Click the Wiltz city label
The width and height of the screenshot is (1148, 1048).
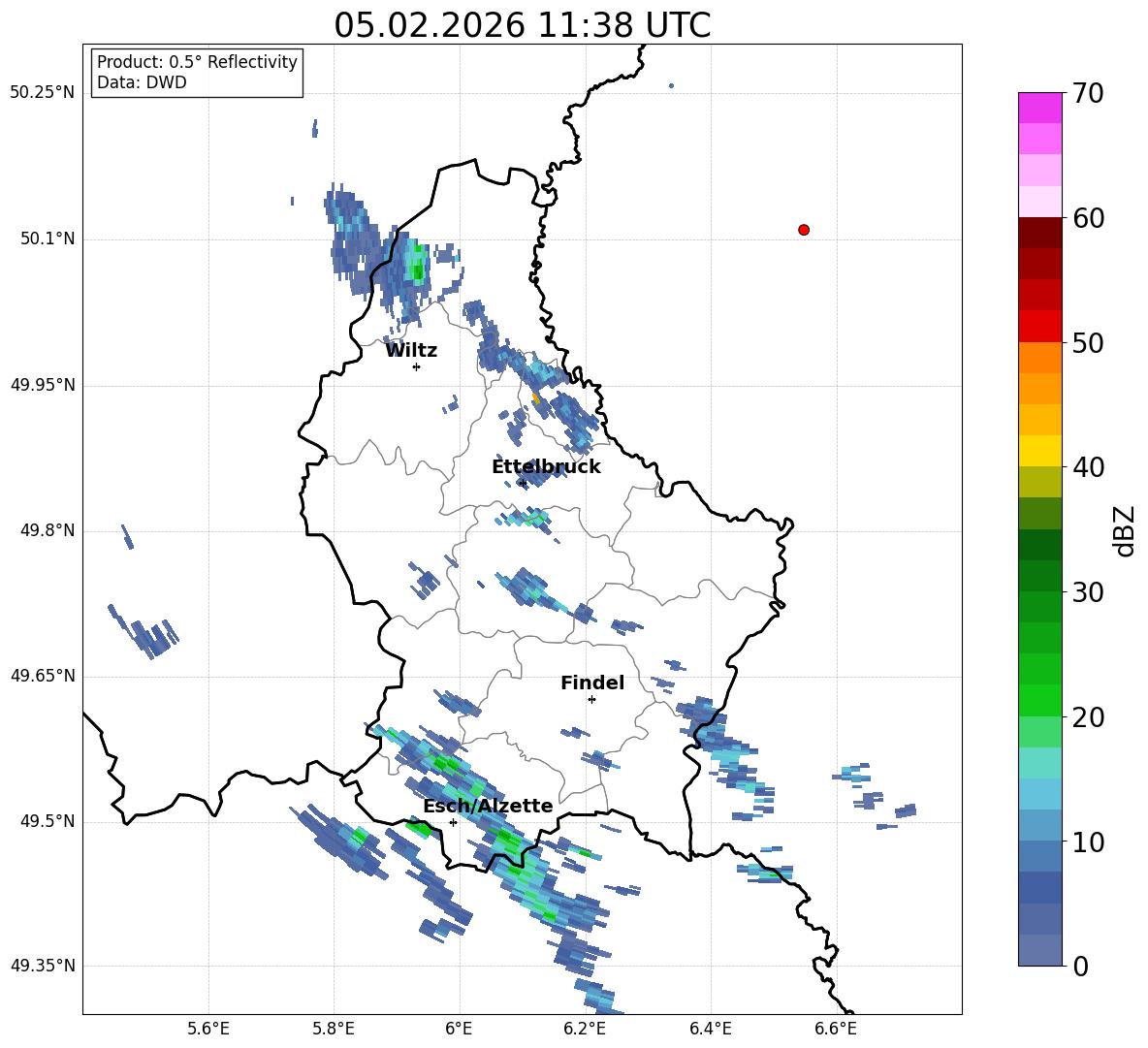click(411, 351)
